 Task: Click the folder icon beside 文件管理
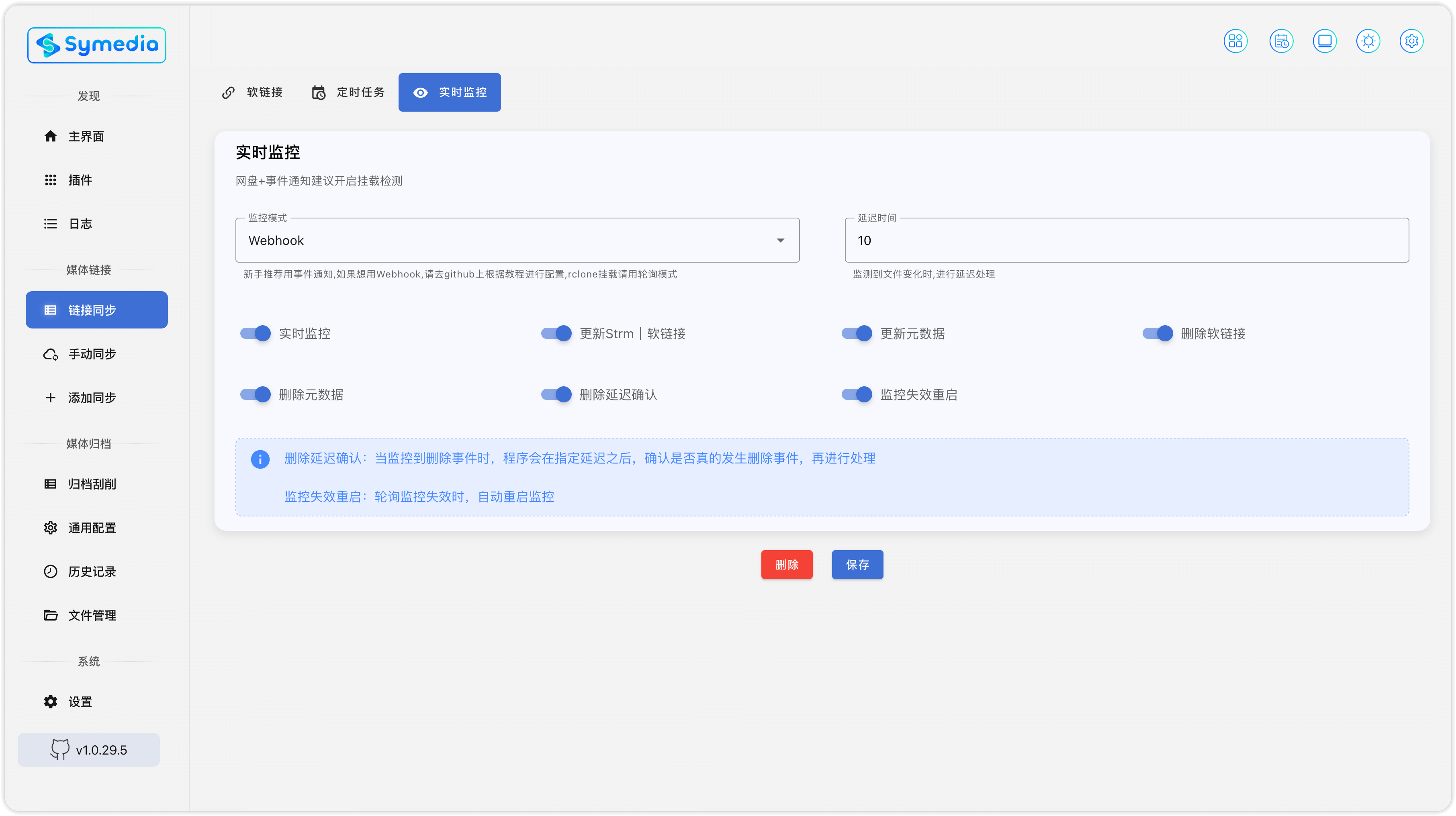(50, 615)
